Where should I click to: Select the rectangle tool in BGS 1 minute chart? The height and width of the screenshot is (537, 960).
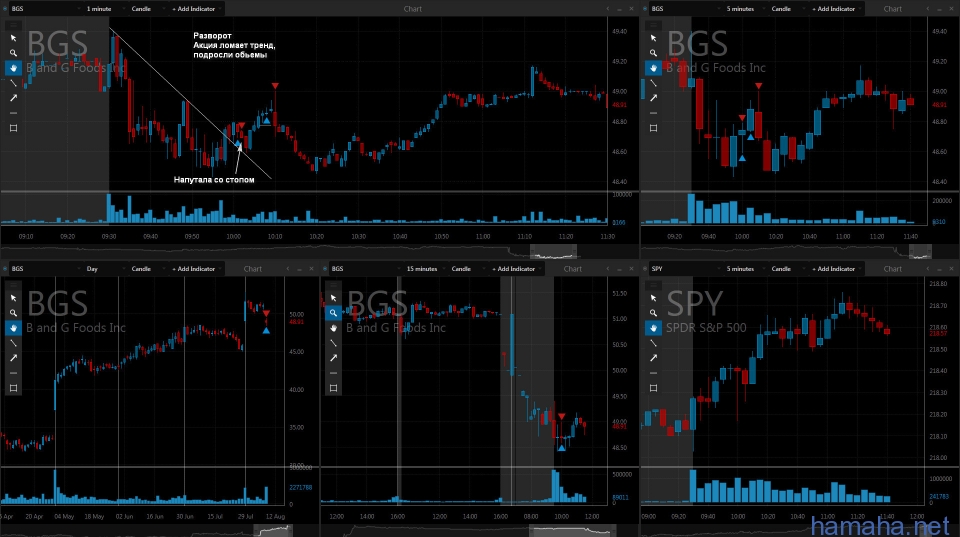13,128
